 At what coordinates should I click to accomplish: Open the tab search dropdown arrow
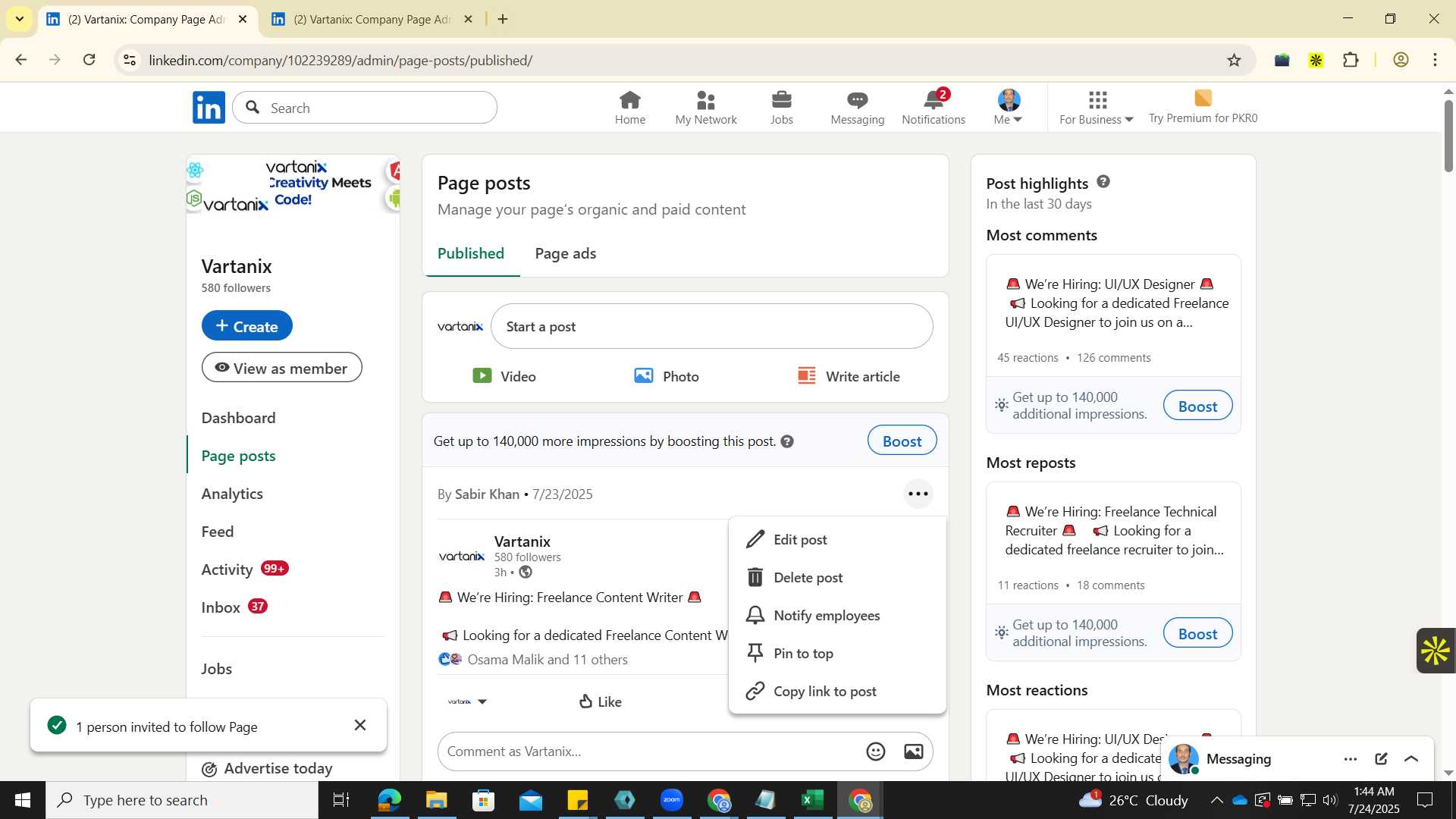(x=20, y=19)
